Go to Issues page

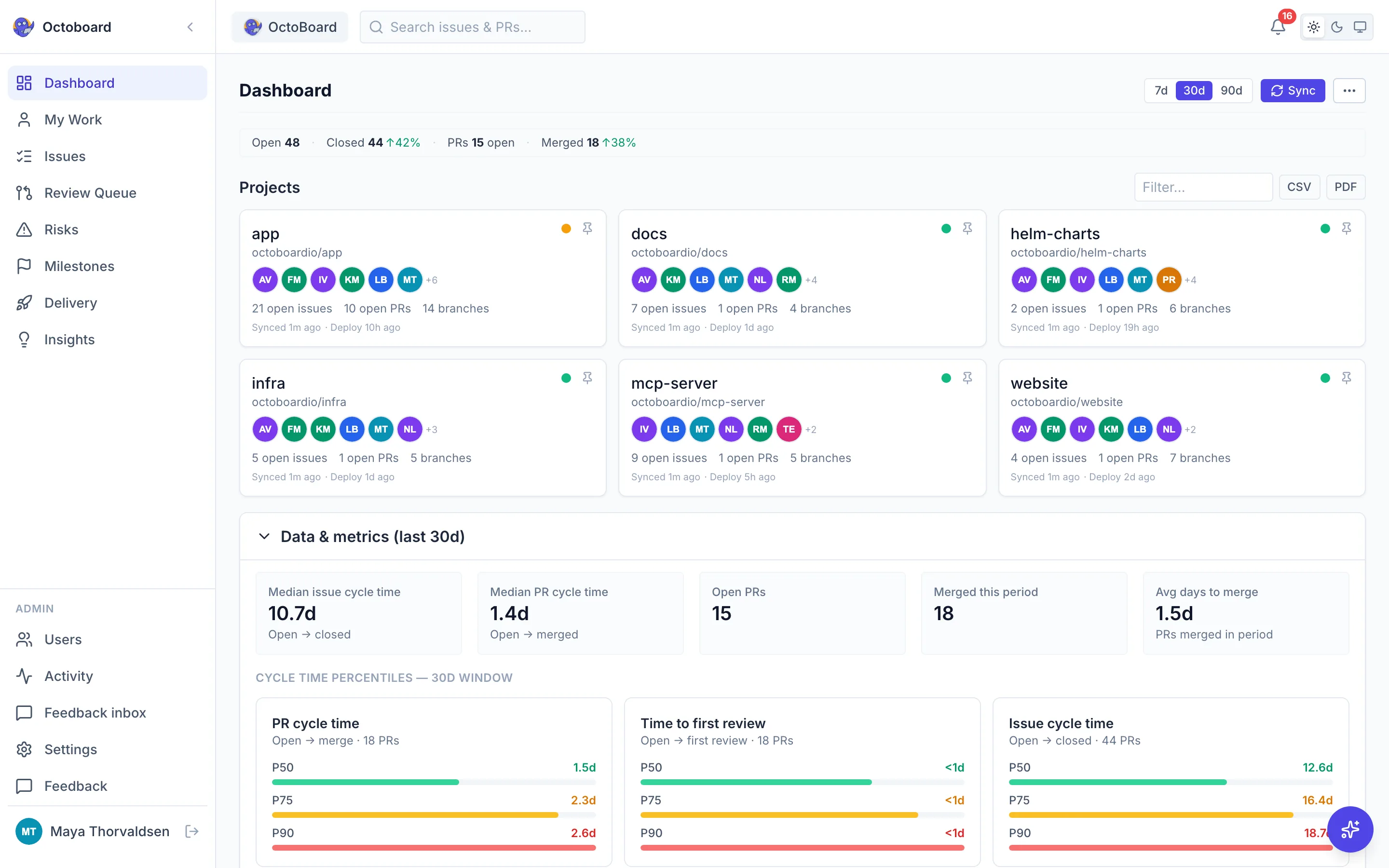108,156
